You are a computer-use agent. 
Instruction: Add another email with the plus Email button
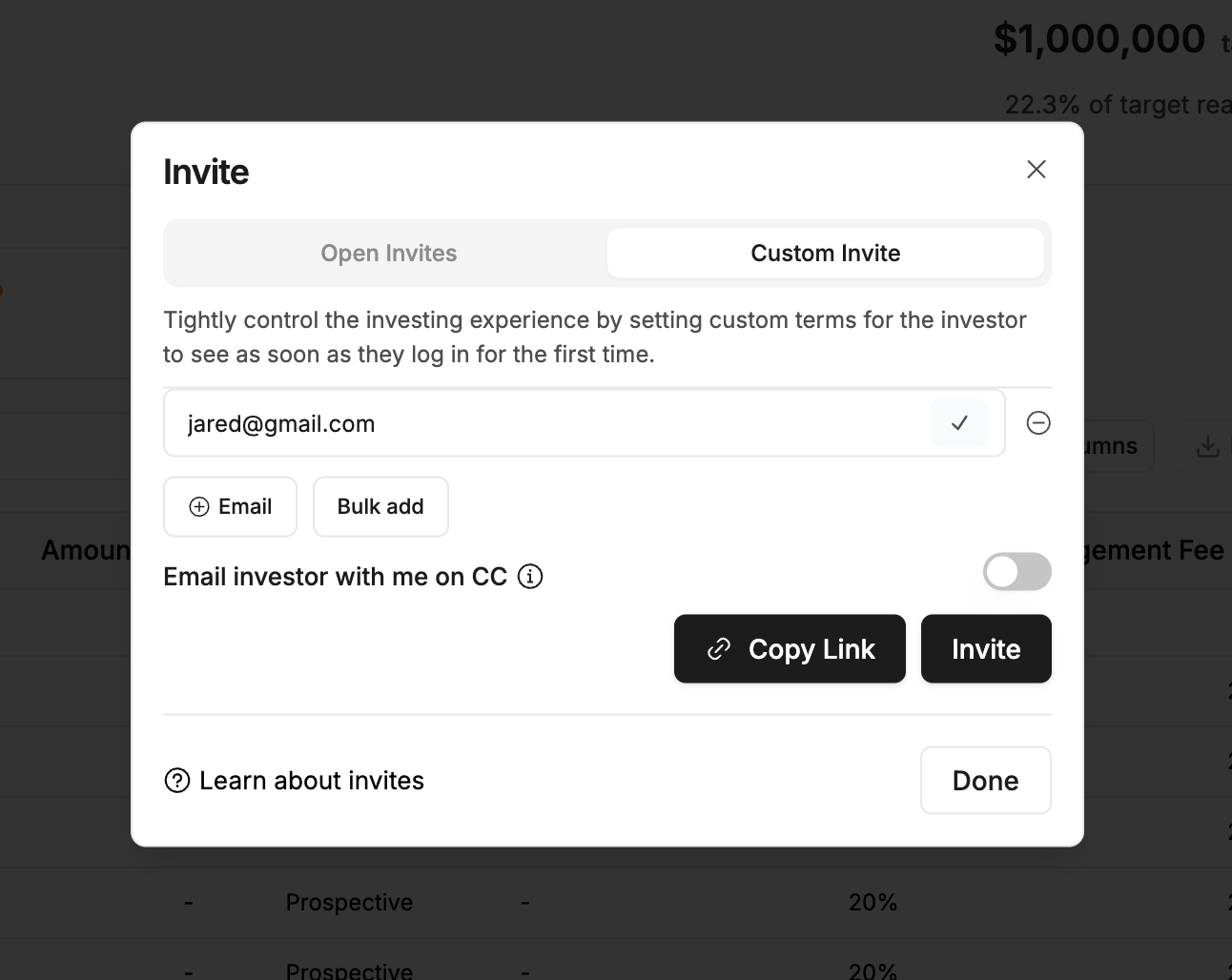230,506
